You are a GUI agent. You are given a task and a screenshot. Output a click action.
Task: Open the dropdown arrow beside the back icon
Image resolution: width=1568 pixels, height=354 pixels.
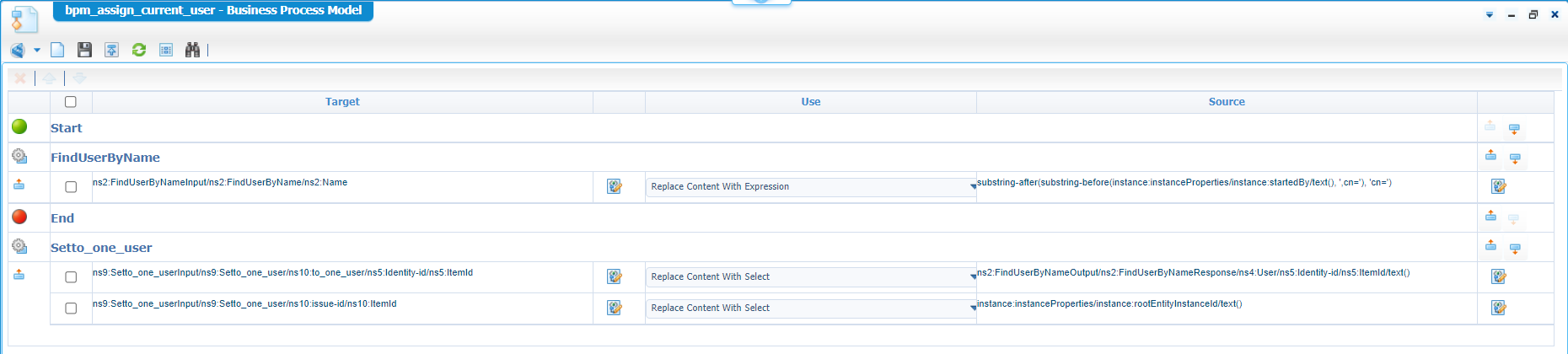37,51
